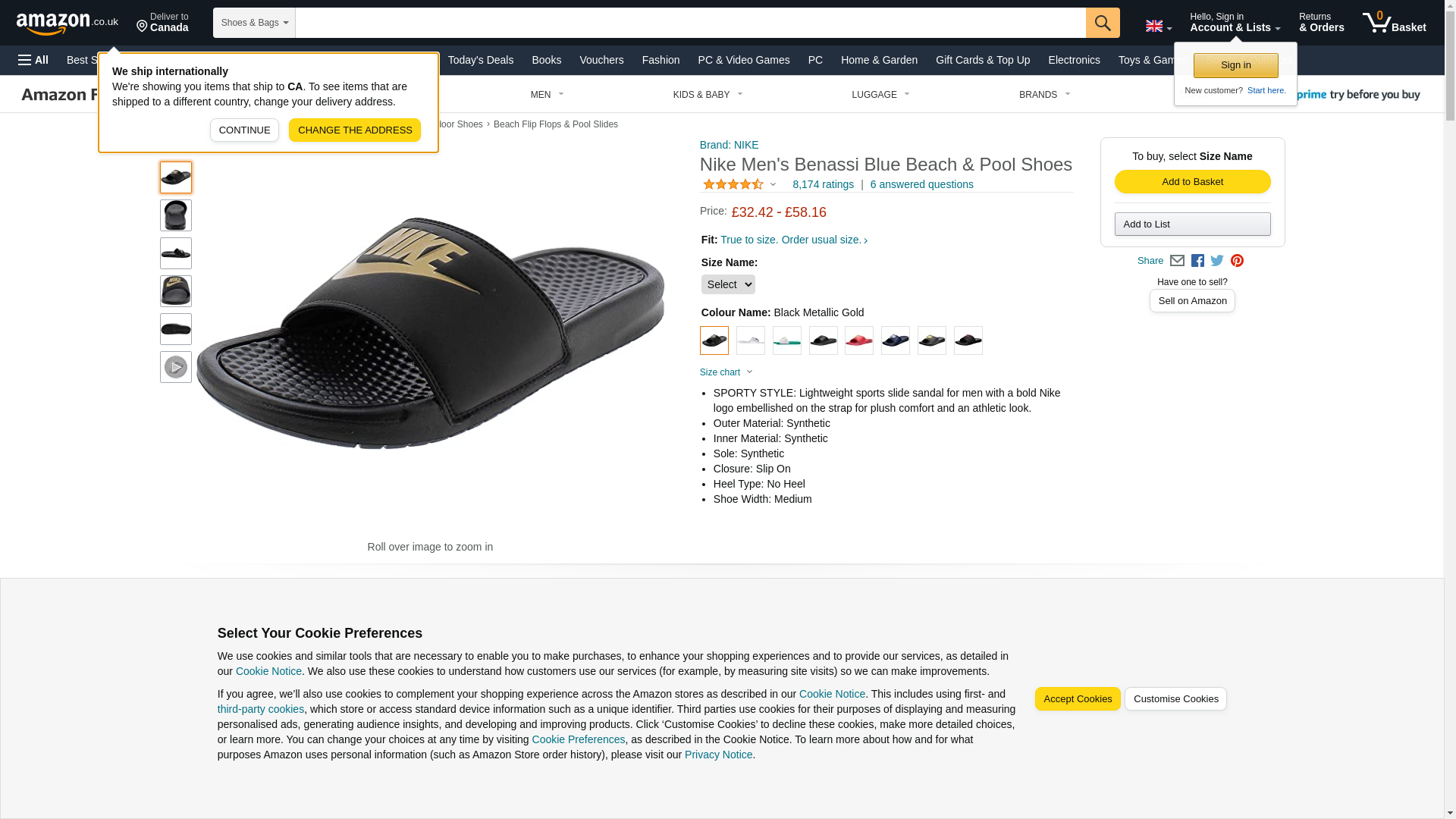The height and width of the screenshot is (819, 1456).
Task: Open Today's Deals nav item
Action: click(x=480, y=60)
